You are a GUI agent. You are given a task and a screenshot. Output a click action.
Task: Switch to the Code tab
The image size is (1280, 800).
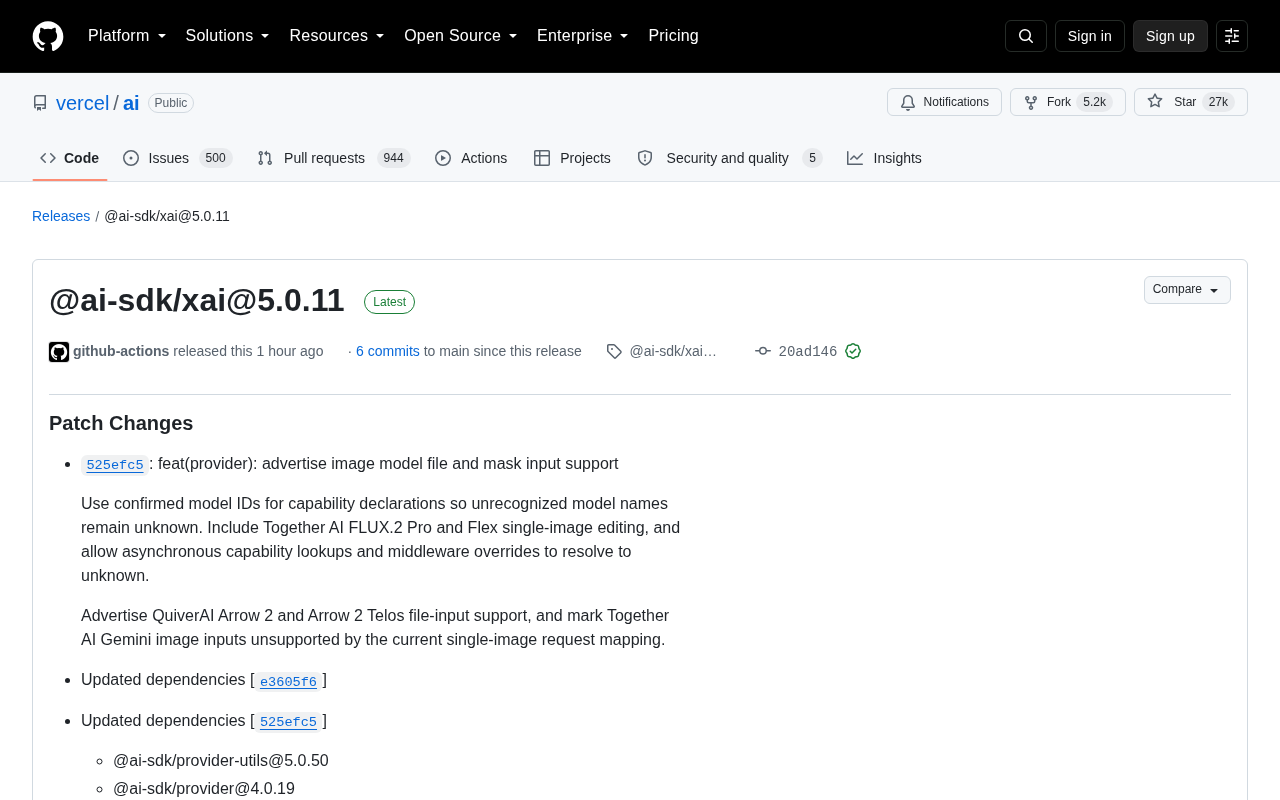tap(70, 158)
